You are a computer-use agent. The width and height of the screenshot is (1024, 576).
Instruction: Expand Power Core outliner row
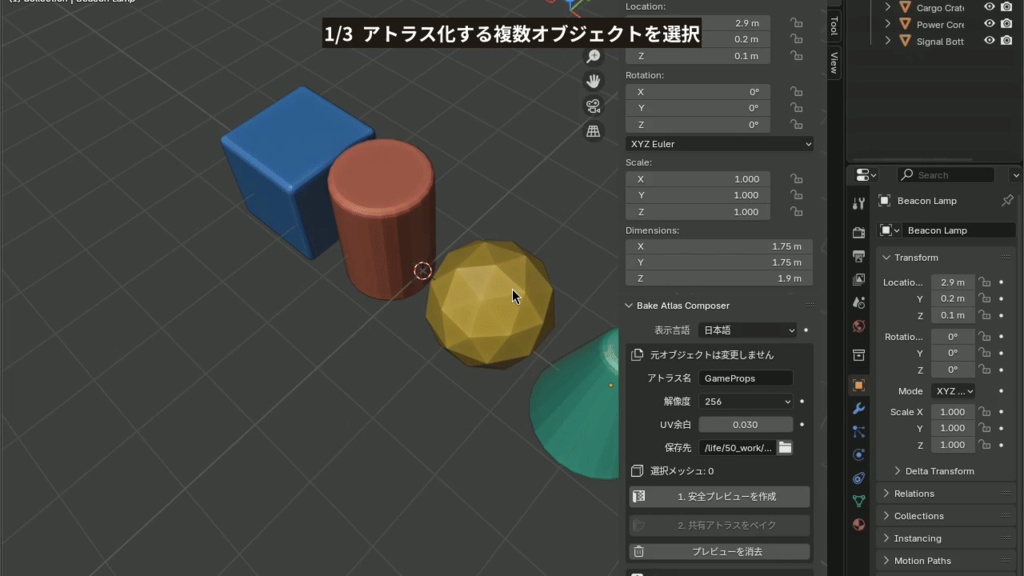click(888, 24)
